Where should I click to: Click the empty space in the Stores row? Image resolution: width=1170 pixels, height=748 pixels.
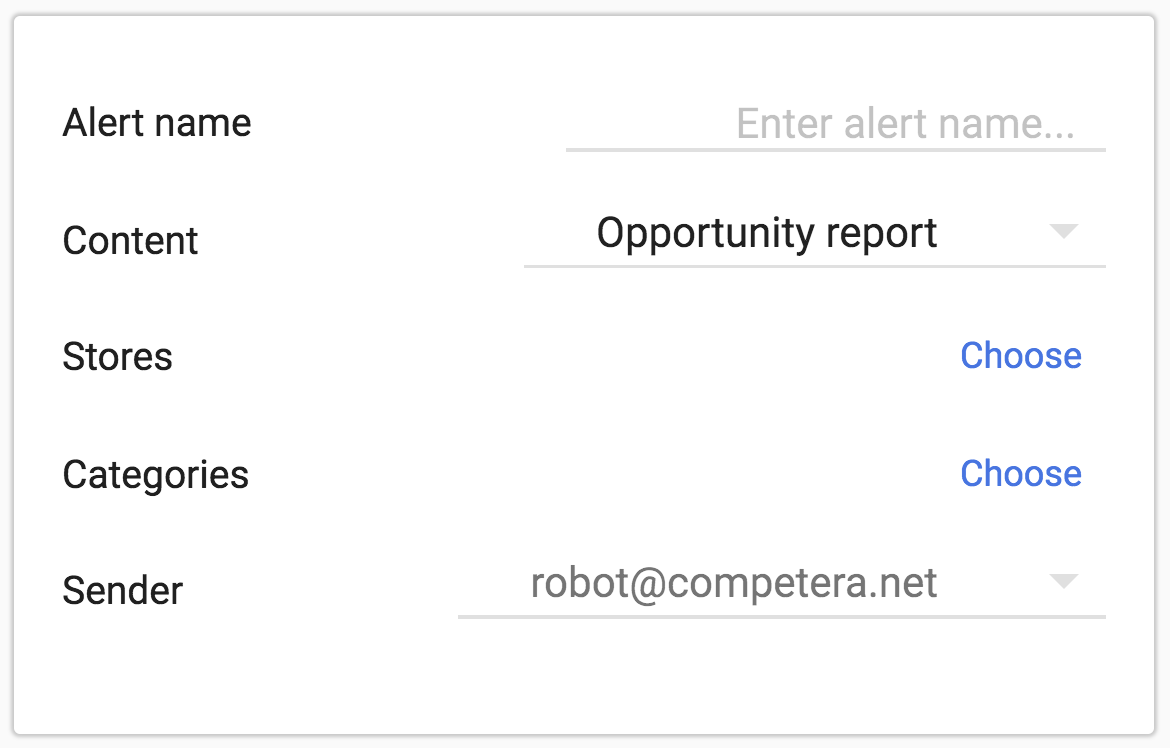pos(560,357)
